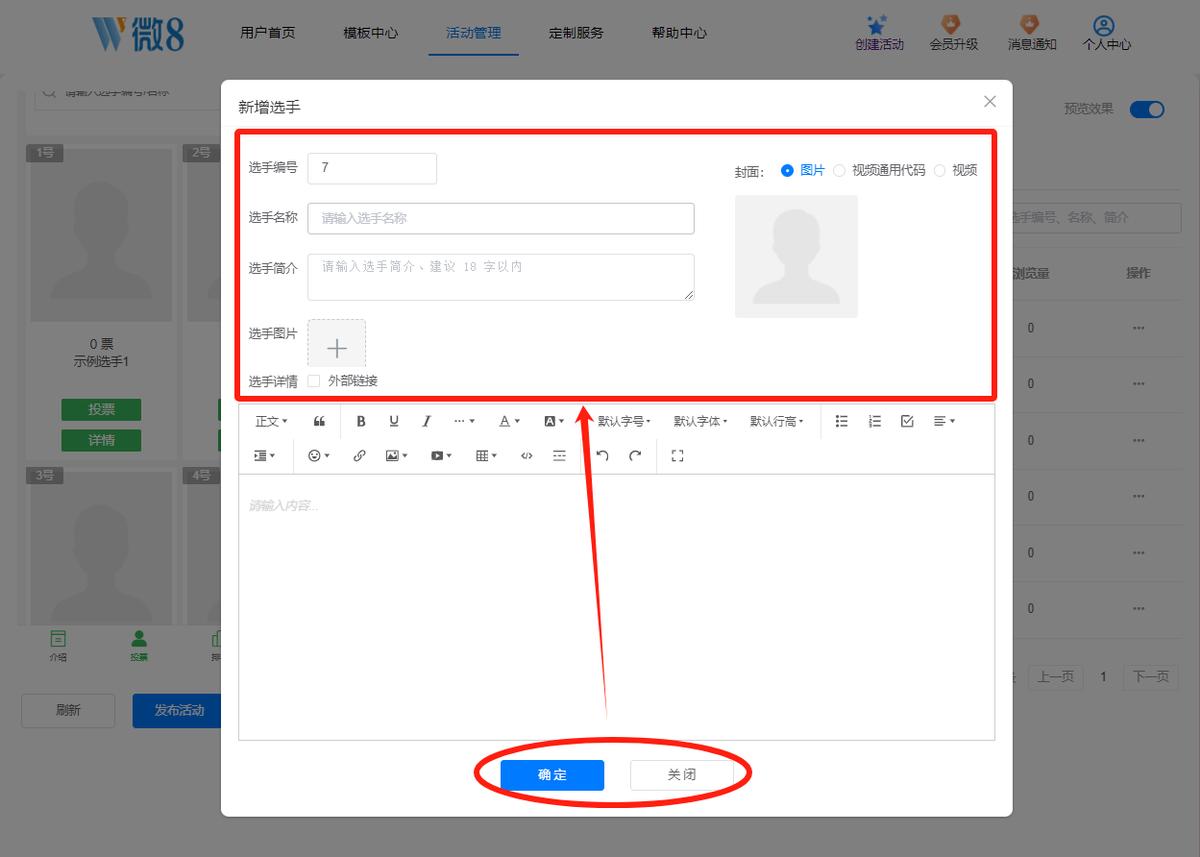Click the 选手编号 number field
Viewport: 1200px width, 857px height.
372,168
